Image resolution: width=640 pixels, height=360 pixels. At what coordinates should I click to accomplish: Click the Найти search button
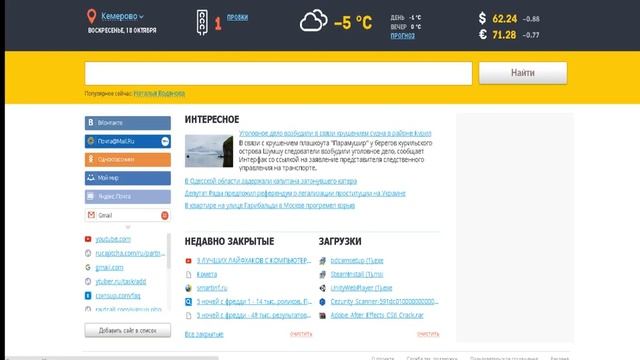(x=523, y=73)
